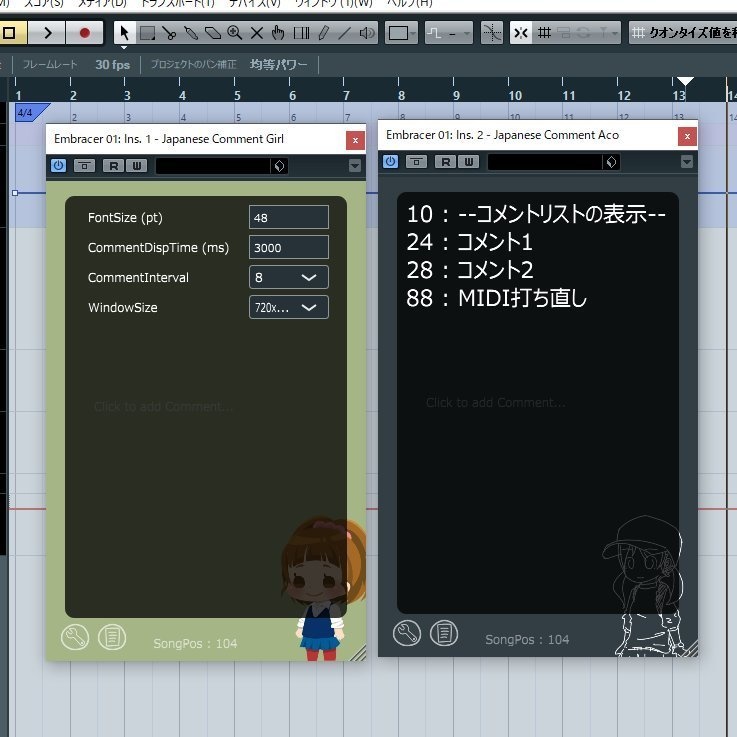This screenshot has width=737, height=737.
Task: Open the ヘルプ(H) menu
Action: click(409, 4)
